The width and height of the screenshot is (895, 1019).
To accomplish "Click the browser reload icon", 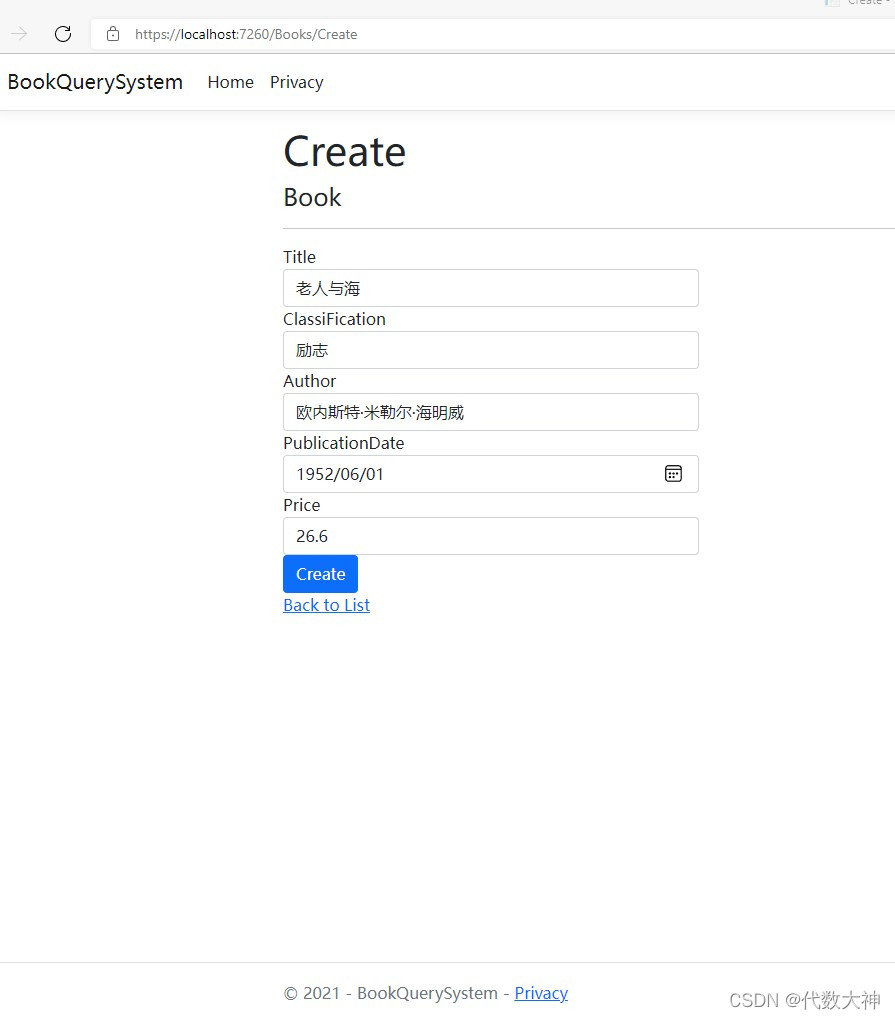I will pos(63,34).
